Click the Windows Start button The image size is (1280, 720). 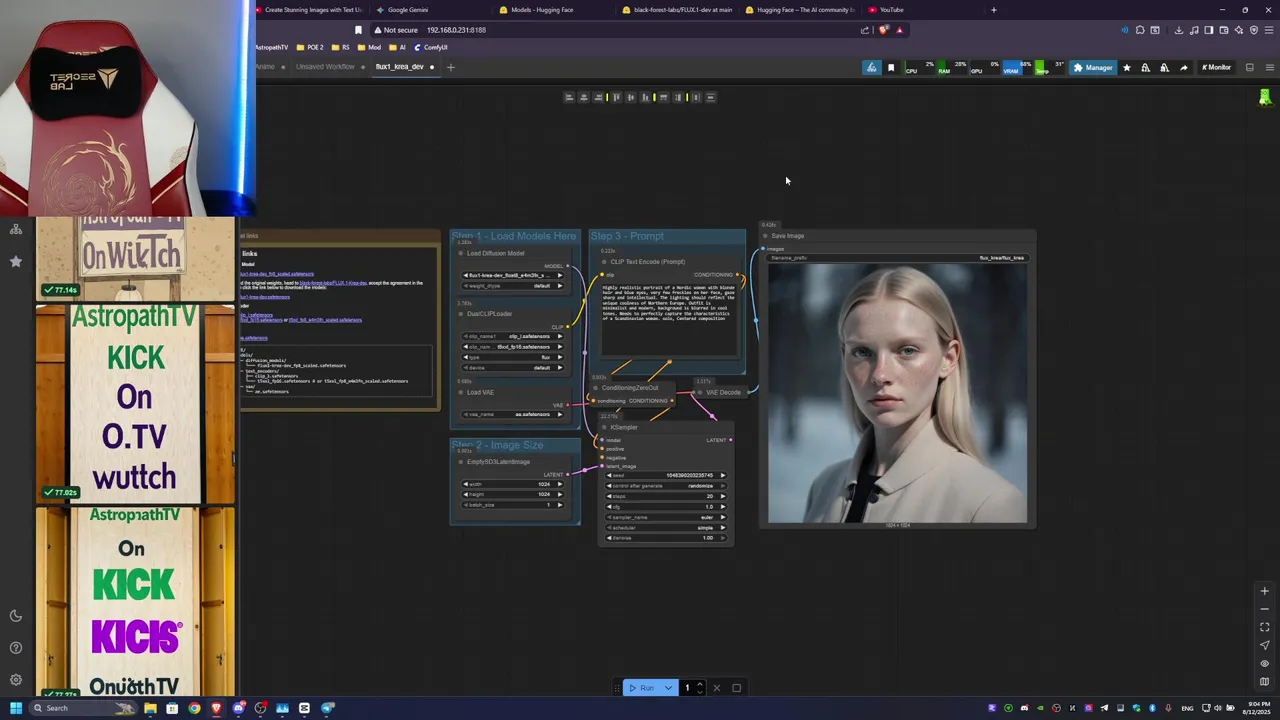15,708
